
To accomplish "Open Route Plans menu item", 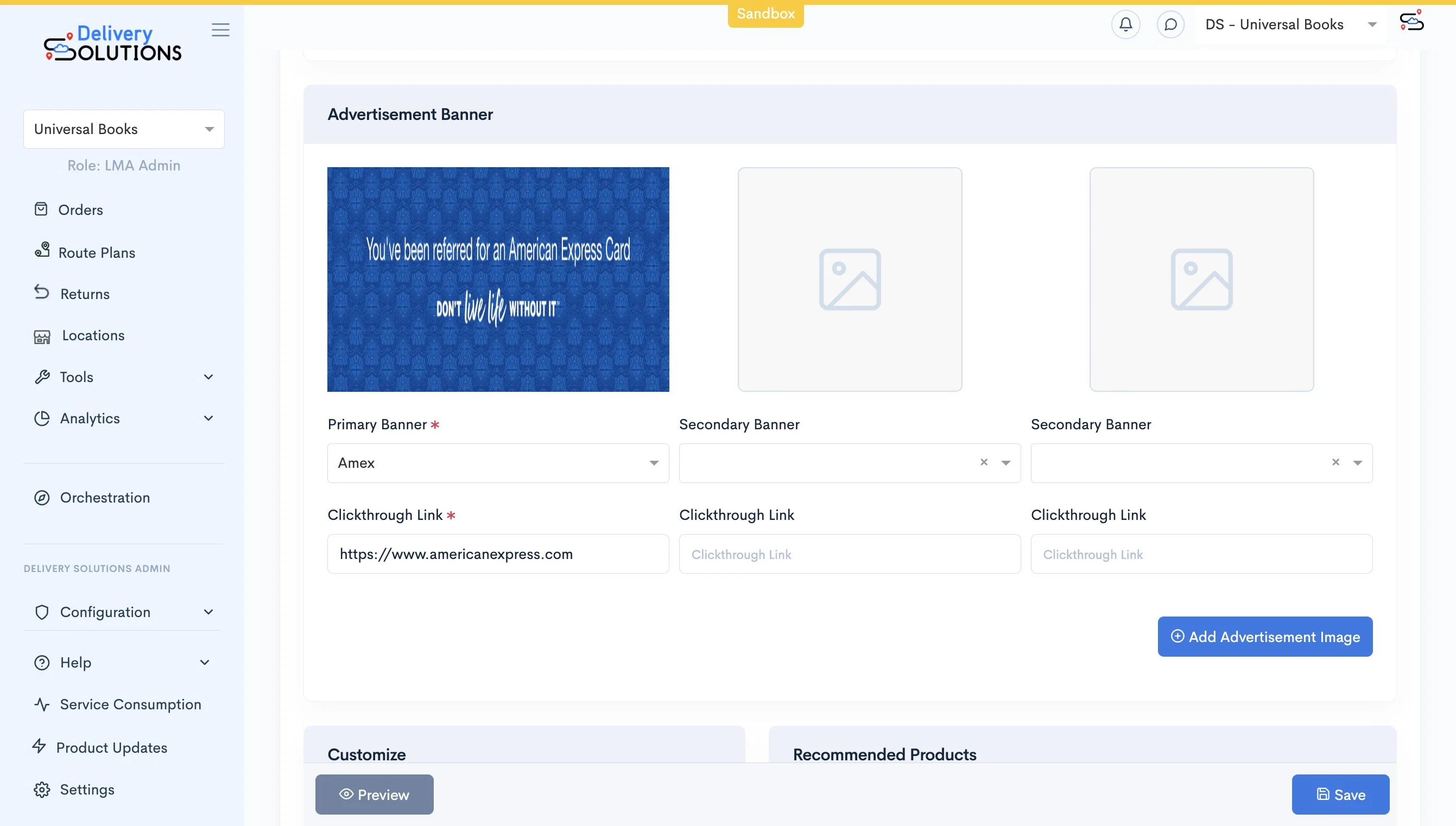I will [x=97, y=253].
